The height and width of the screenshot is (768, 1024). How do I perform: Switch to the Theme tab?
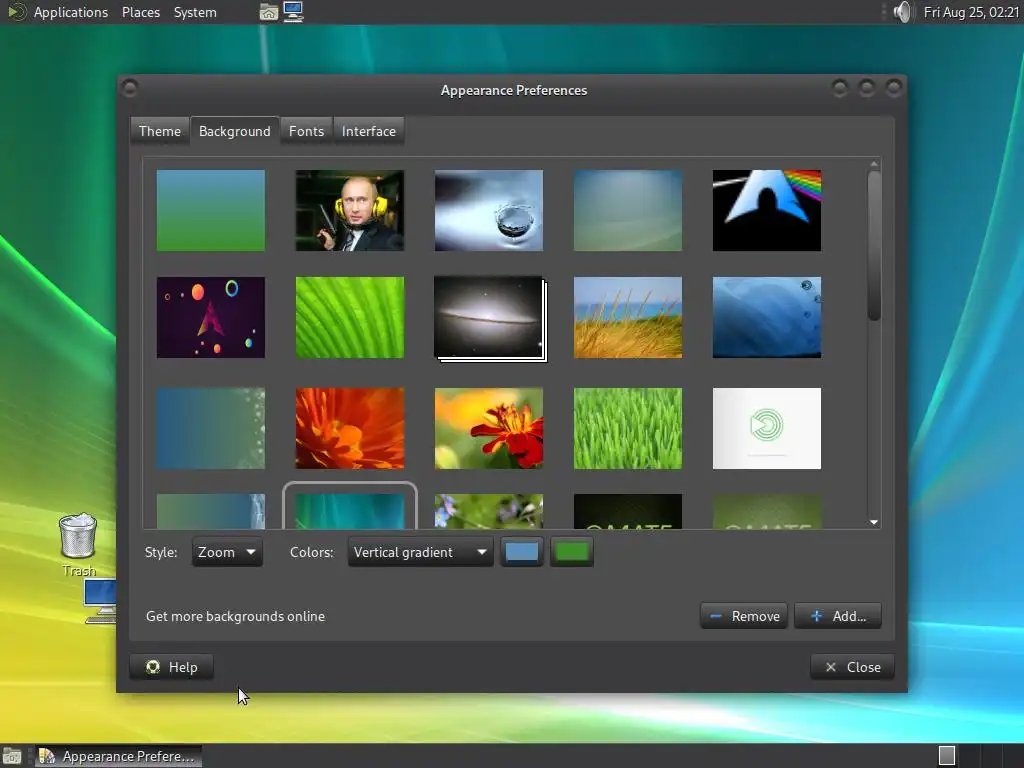click(x=160, y=131)
